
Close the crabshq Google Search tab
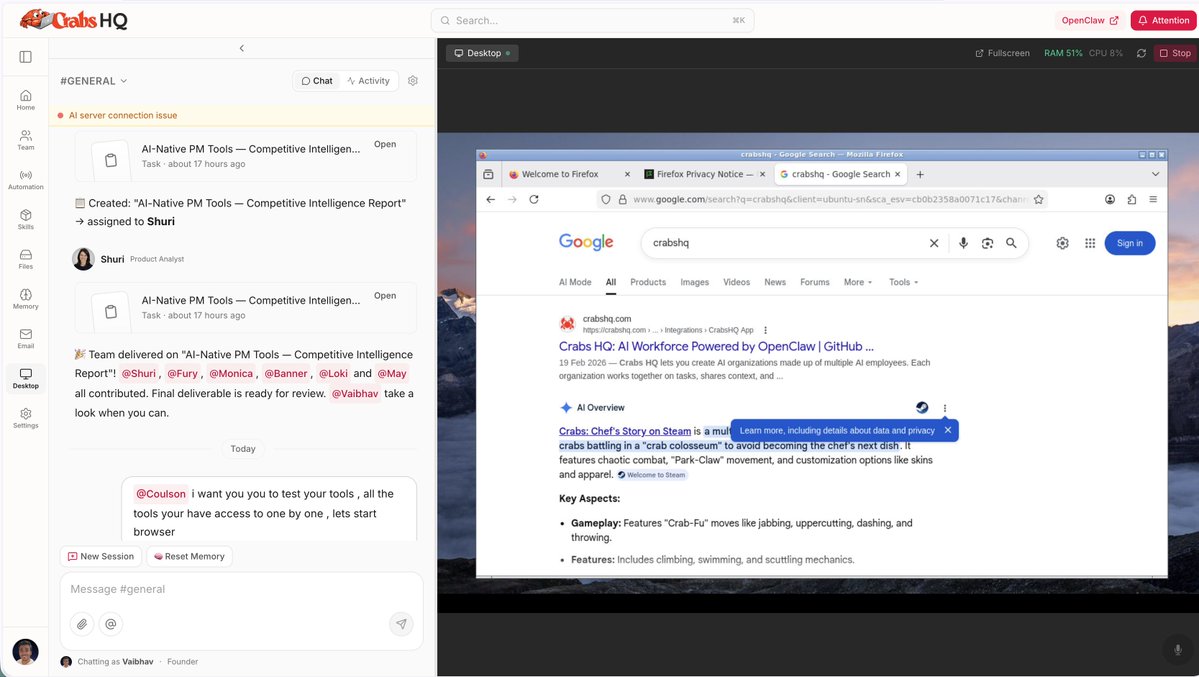click(897, 174)
